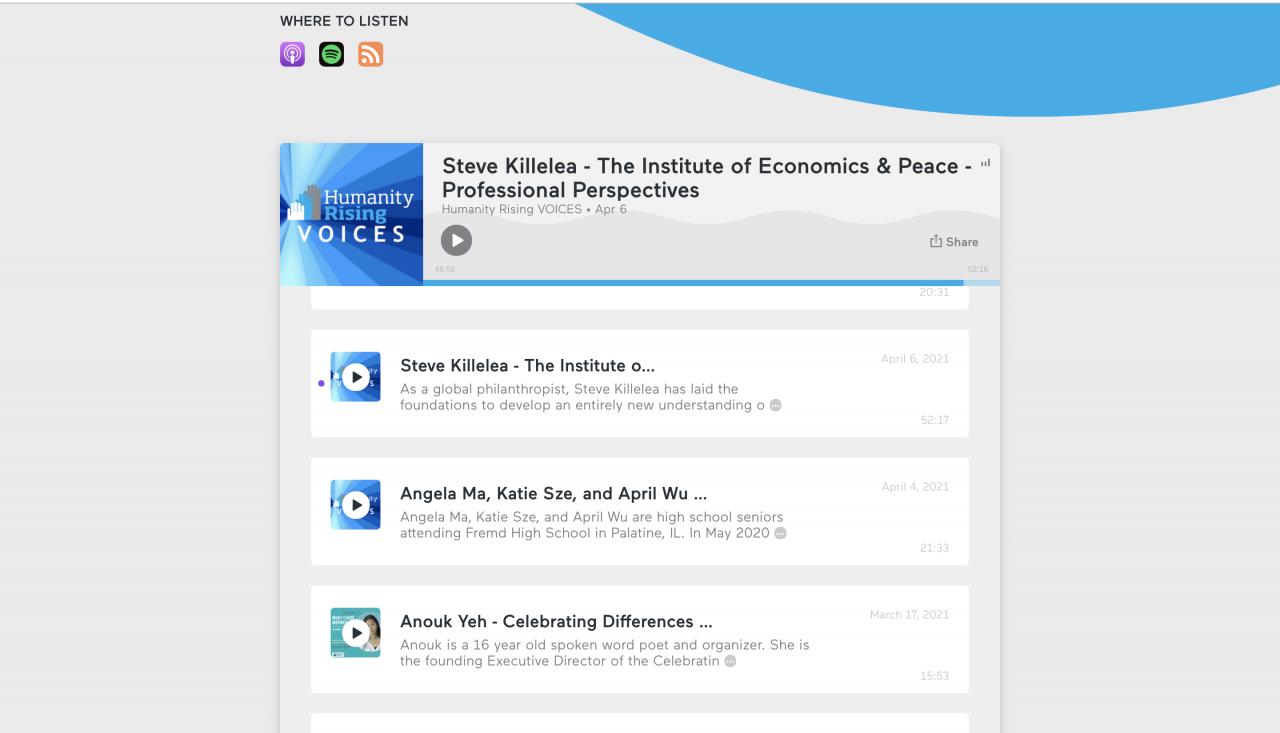Play the current Steve Killelea episode in the player
This screenshot has width=1280, height=733.
point(457,240)
